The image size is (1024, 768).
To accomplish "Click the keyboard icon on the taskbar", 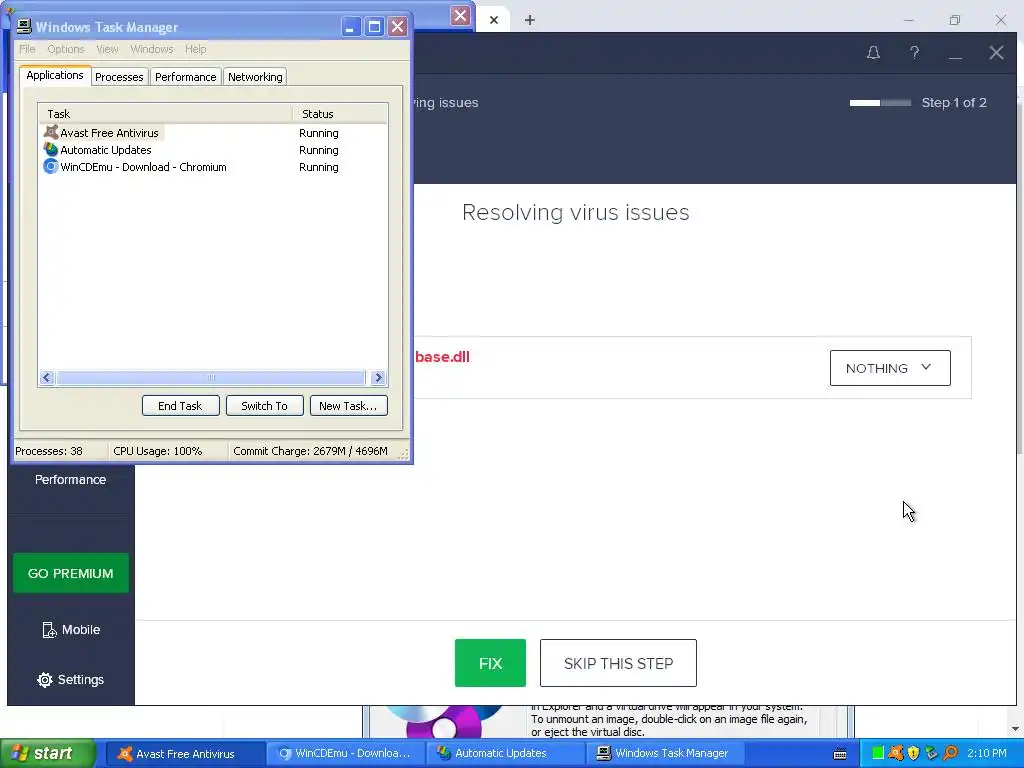I will coord(840,754).
